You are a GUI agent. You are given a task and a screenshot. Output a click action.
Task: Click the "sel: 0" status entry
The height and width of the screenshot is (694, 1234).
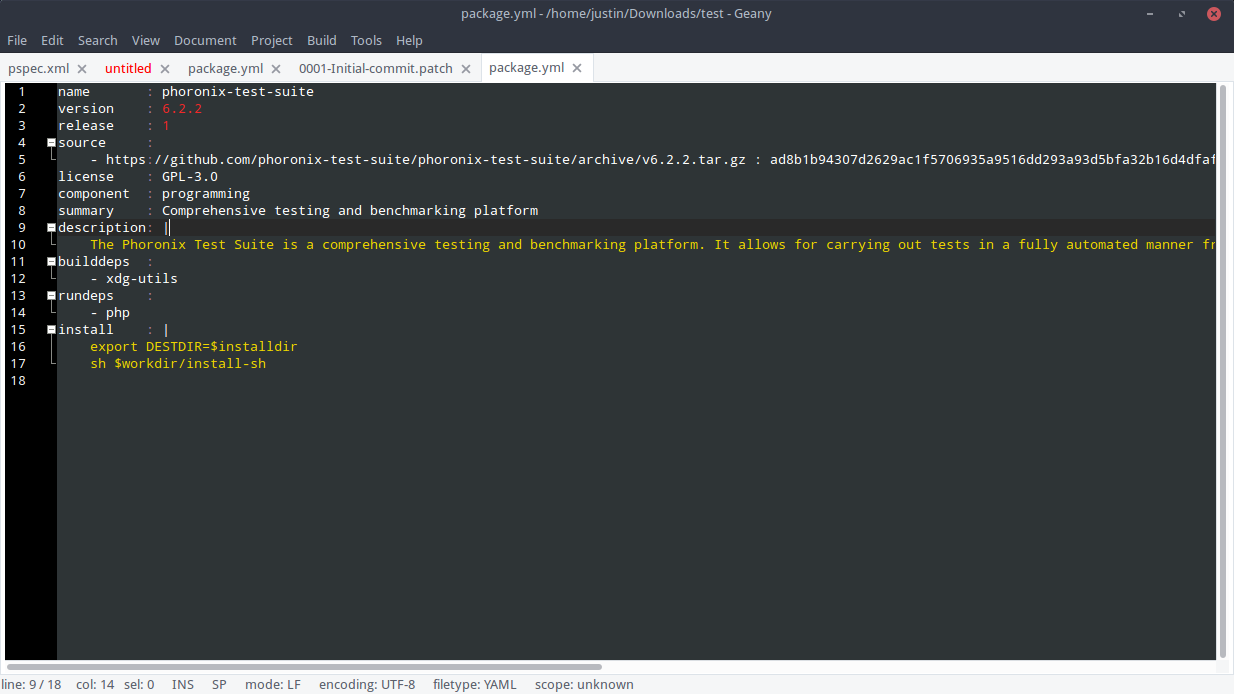coord(139,685)
